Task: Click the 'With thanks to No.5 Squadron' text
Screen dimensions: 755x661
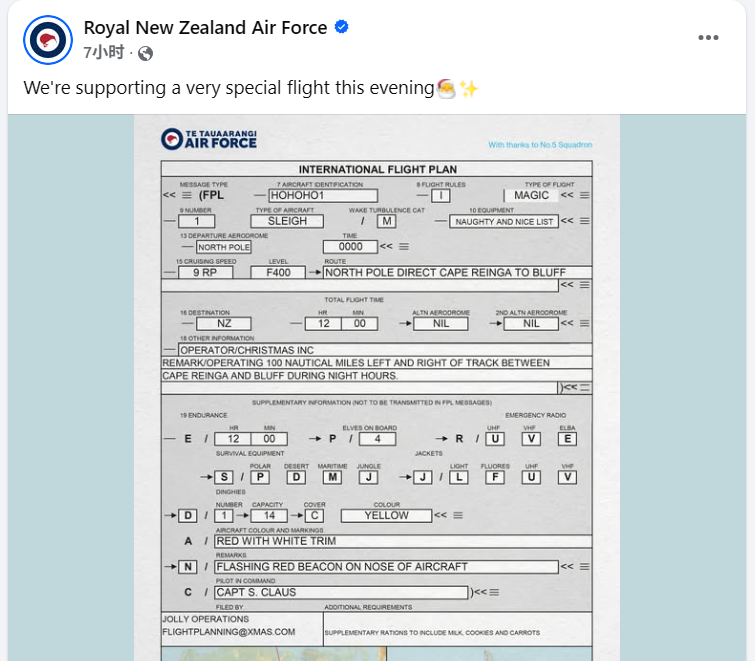Action: tap(540, 145)
